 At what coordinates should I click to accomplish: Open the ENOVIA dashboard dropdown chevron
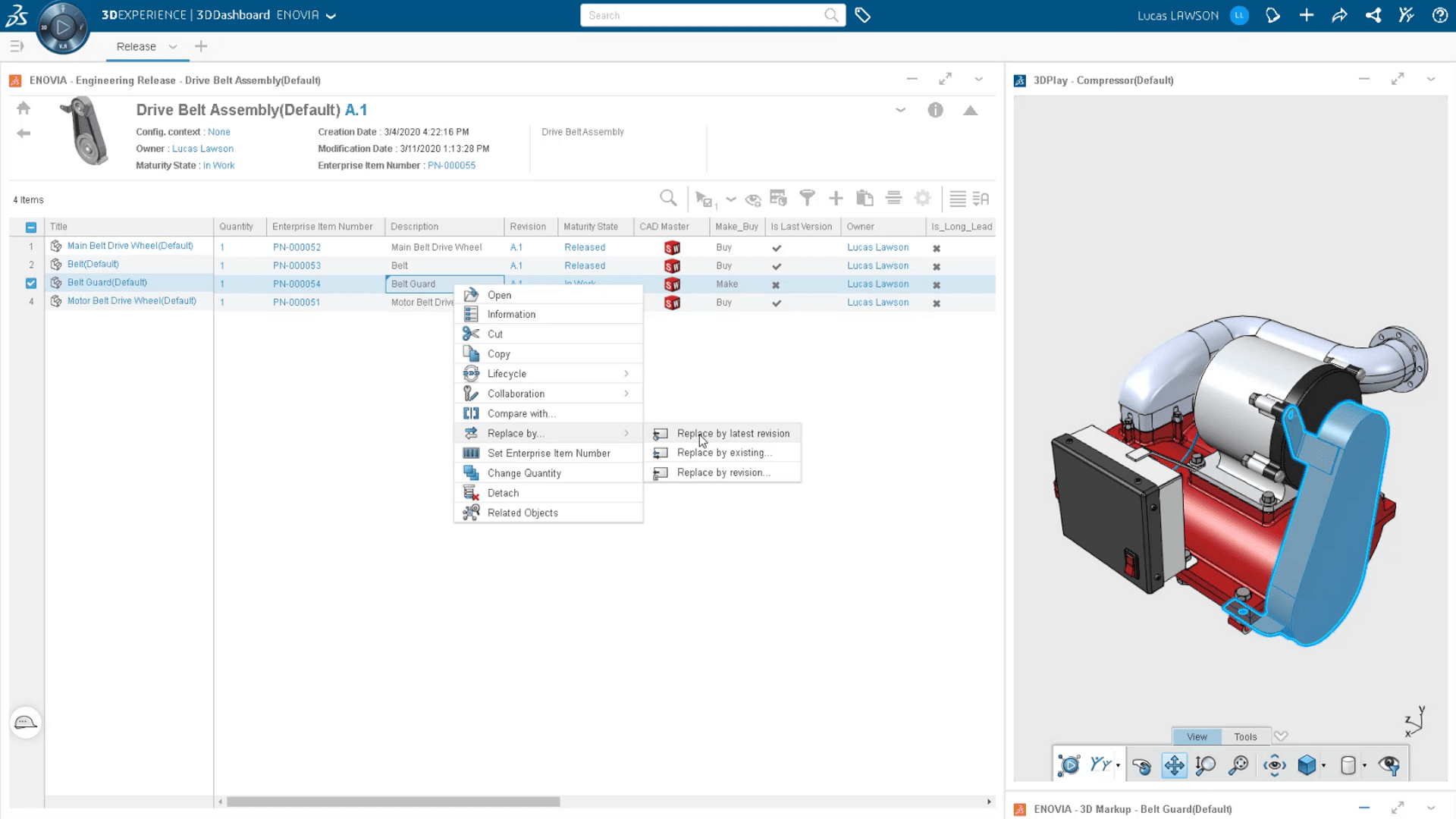[331, 16]
